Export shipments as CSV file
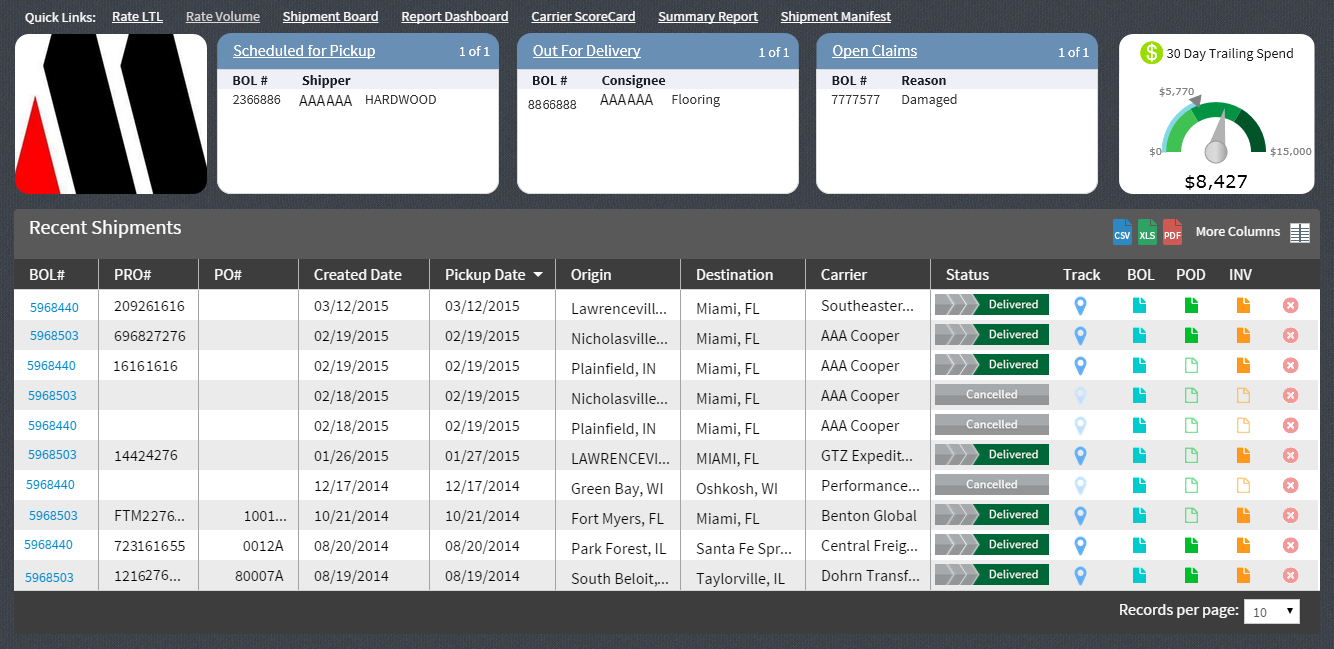 1122,232
